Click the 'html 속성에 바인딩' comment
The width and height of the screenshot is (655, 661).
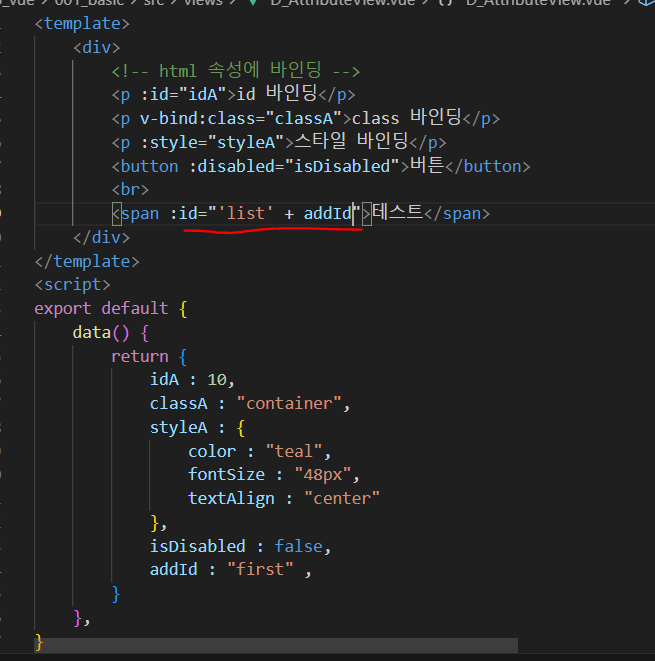236,70
